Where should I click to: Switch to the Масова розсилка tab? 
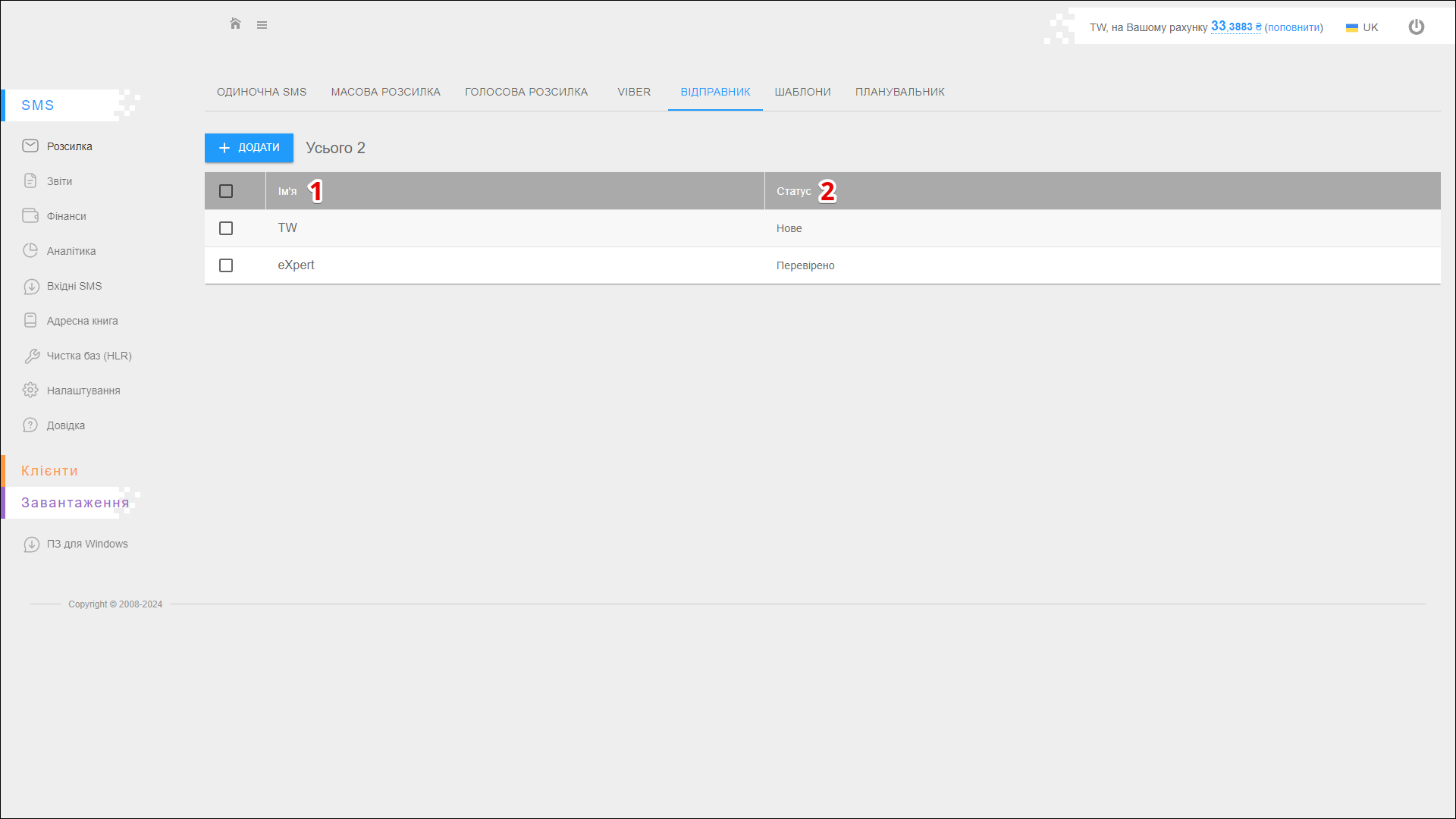[x=385, y=92]
